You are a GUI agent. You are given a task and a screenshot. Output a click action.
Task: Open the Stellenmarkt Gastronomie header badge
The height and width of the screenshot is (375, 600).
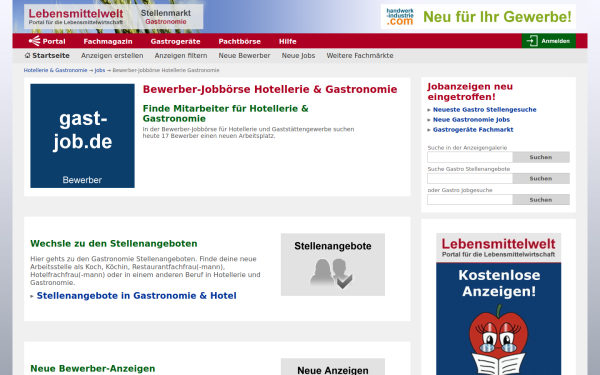coord(166,17)
